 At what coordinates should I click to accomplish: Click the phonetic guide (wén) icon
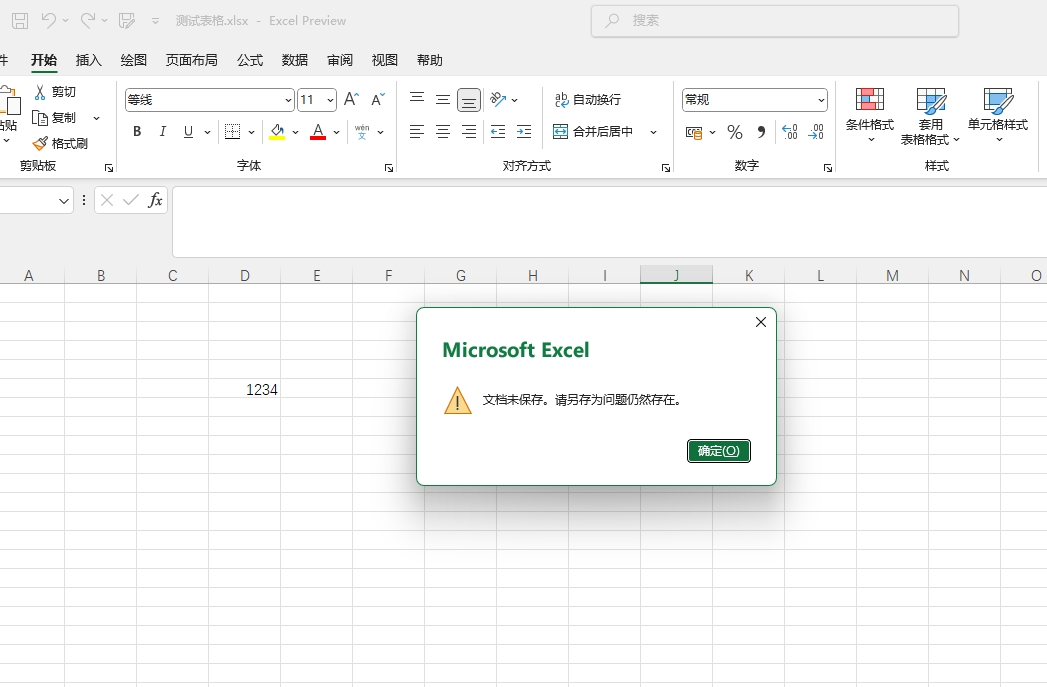click(x=362, y=132)
